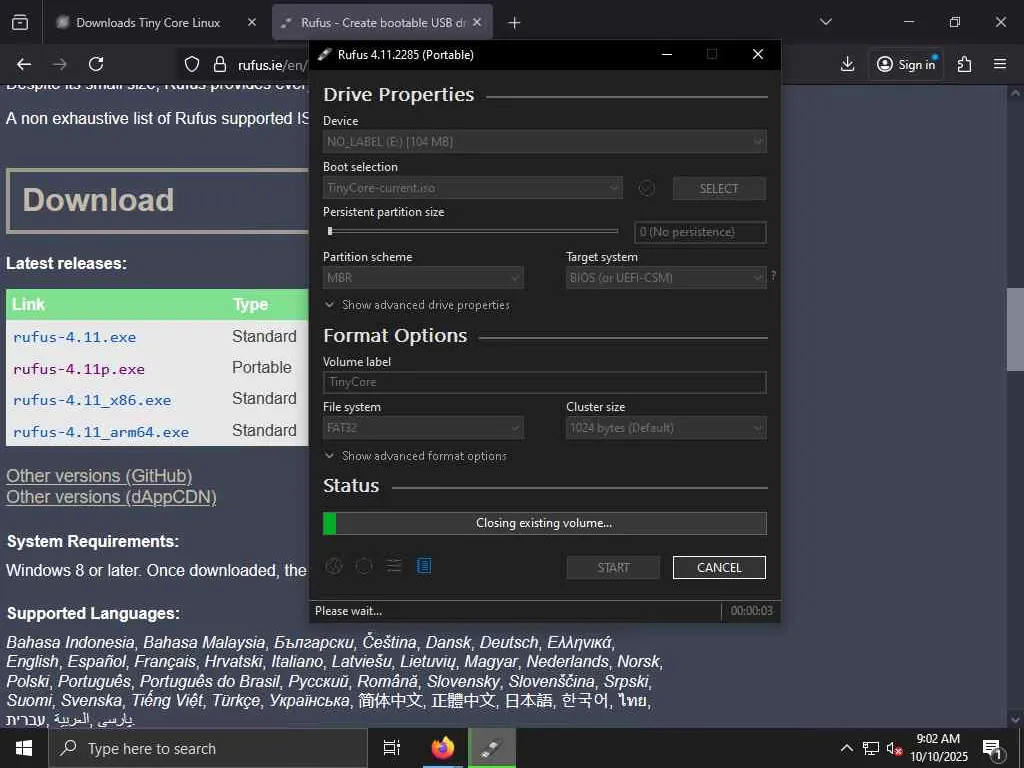Go forward in Firefox
This screenshot has width=1024, height=768.
pos(60,64)
